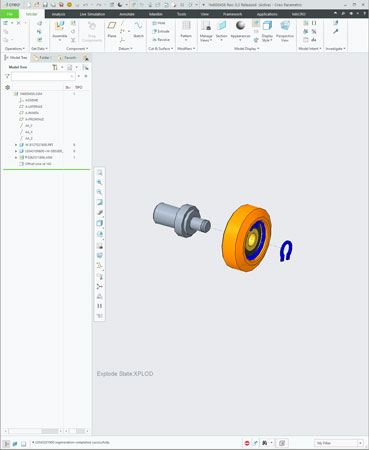Switch to the Annotate ribbon tab
Viewport: 369px width, 450px height.
click(x=127, y=14)
